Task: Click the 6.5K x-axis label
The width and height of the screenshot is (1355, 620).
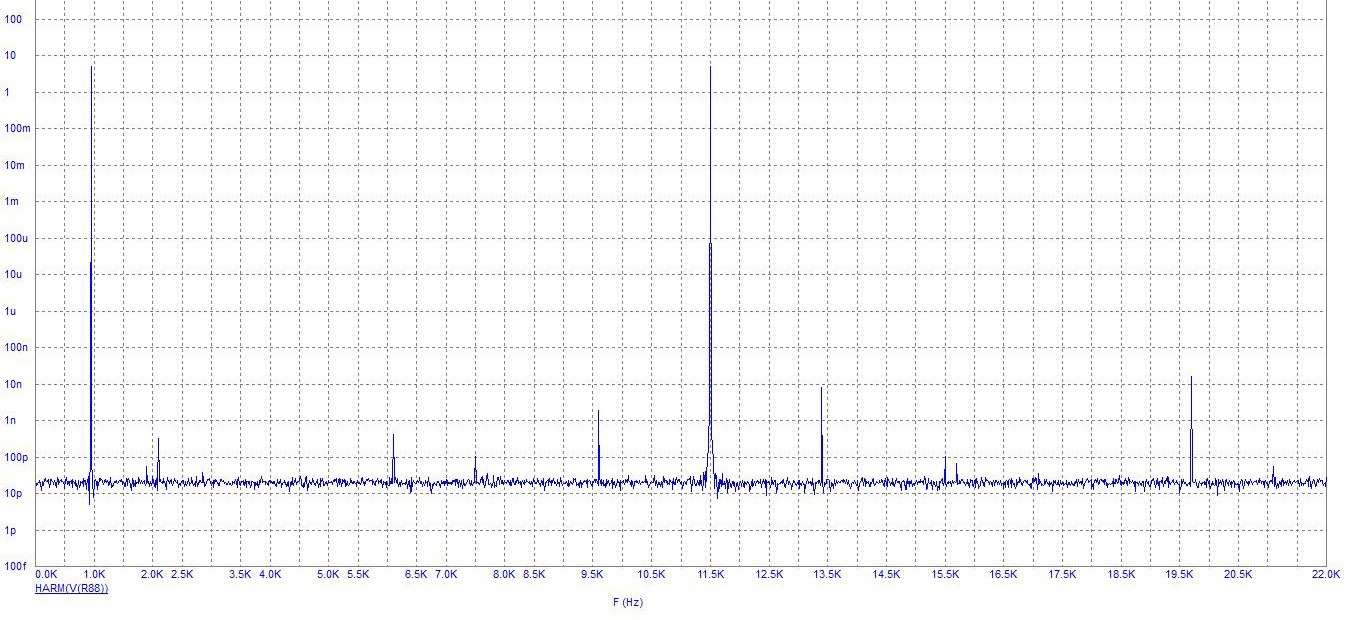Action: click(416, 575)
